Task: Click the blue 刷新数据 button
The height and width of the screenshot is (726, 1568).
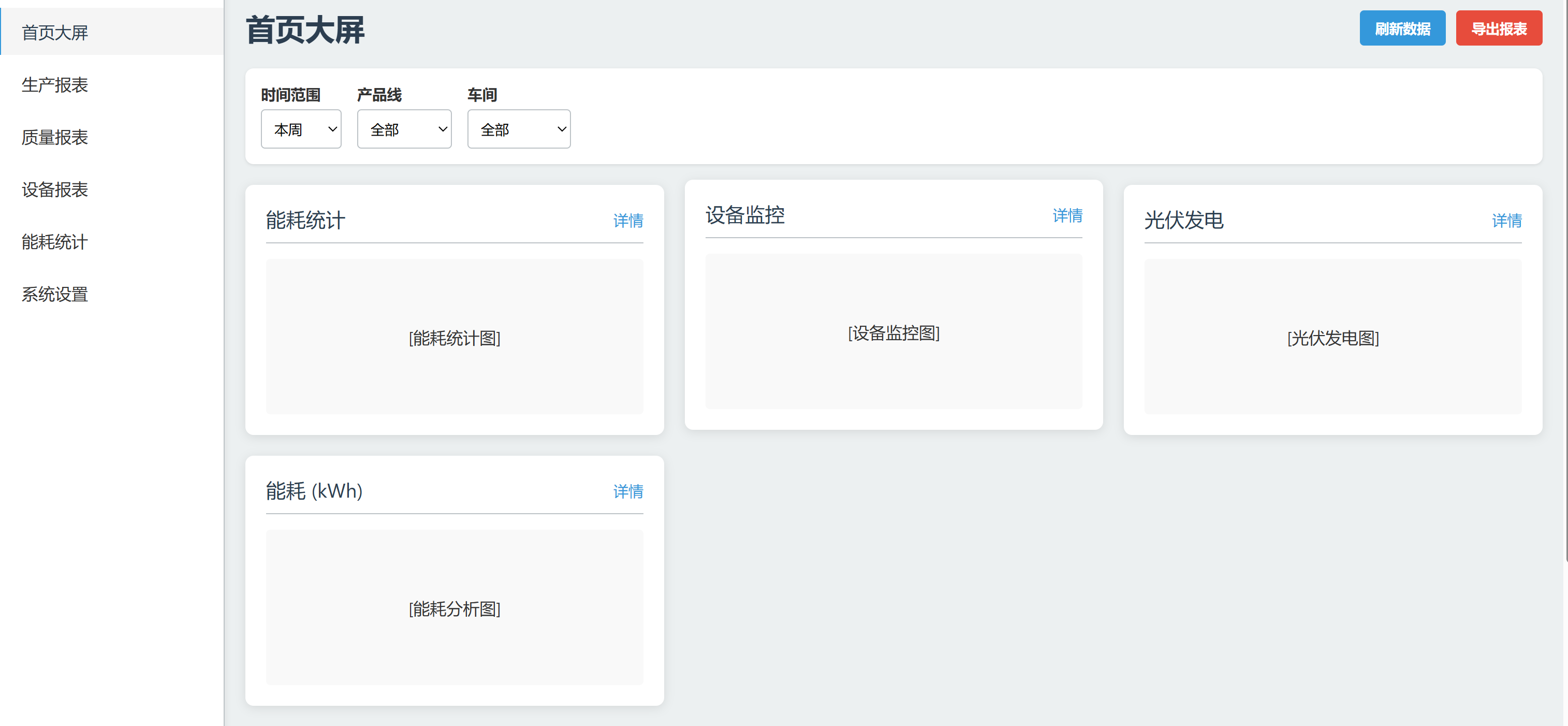Action: tap(1402, 28)
